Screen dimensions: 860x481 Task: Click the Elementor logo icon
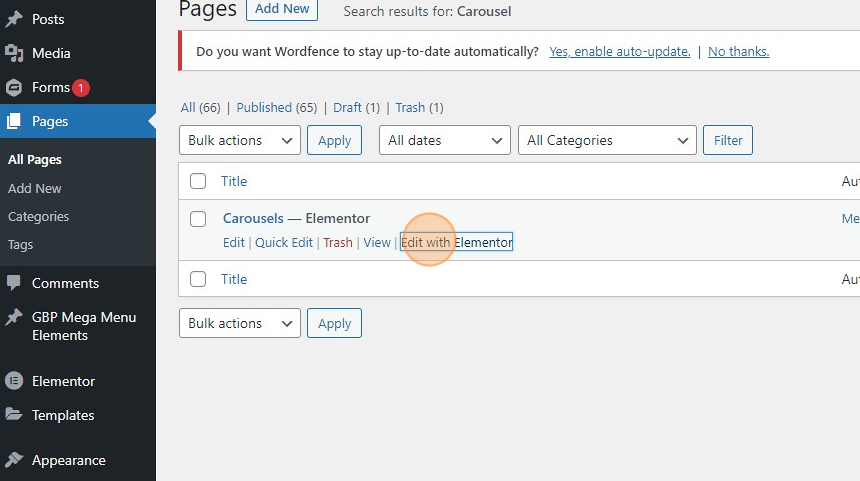14,381
